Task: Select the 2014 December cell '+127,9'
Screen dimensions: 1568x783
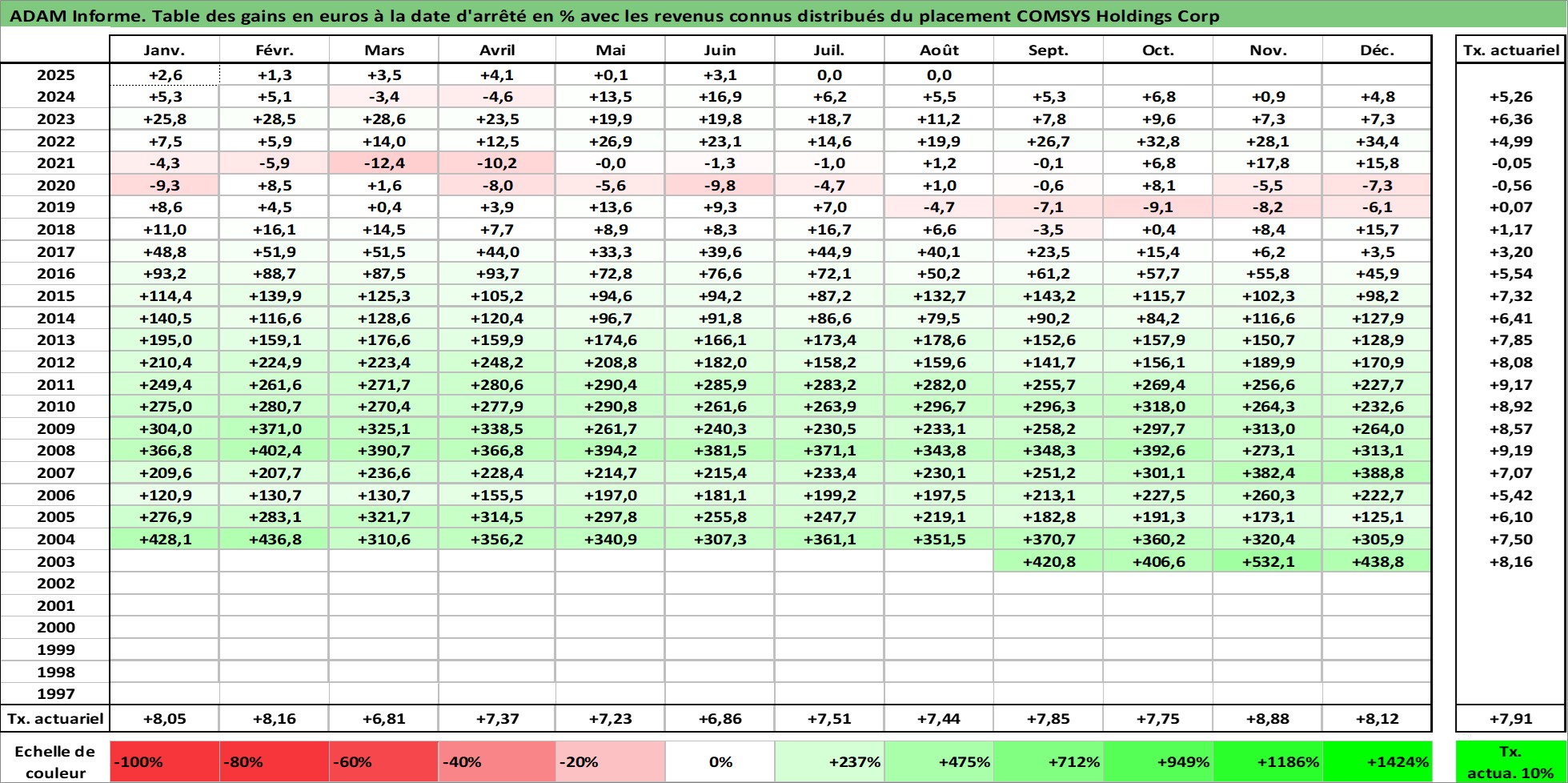Action: click(x=1377, y=318)
